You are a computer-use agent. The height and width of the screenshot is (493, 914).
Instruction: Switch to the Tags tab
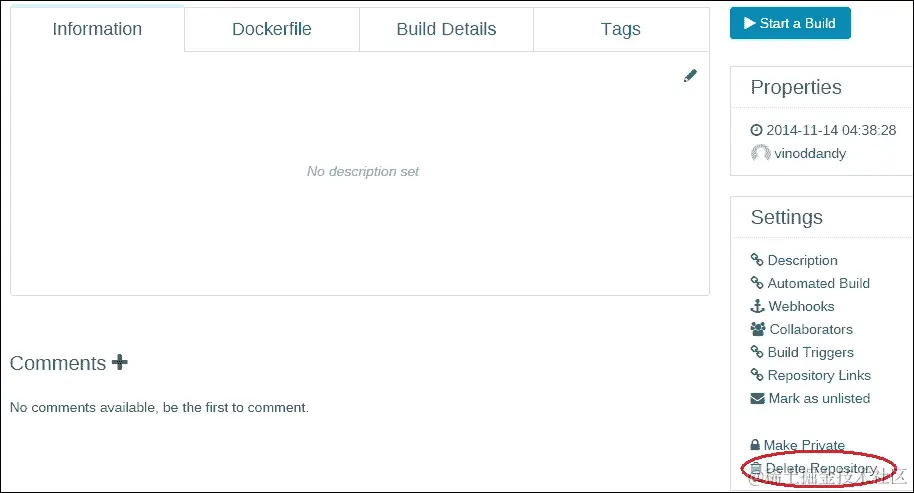coord(621,29)
